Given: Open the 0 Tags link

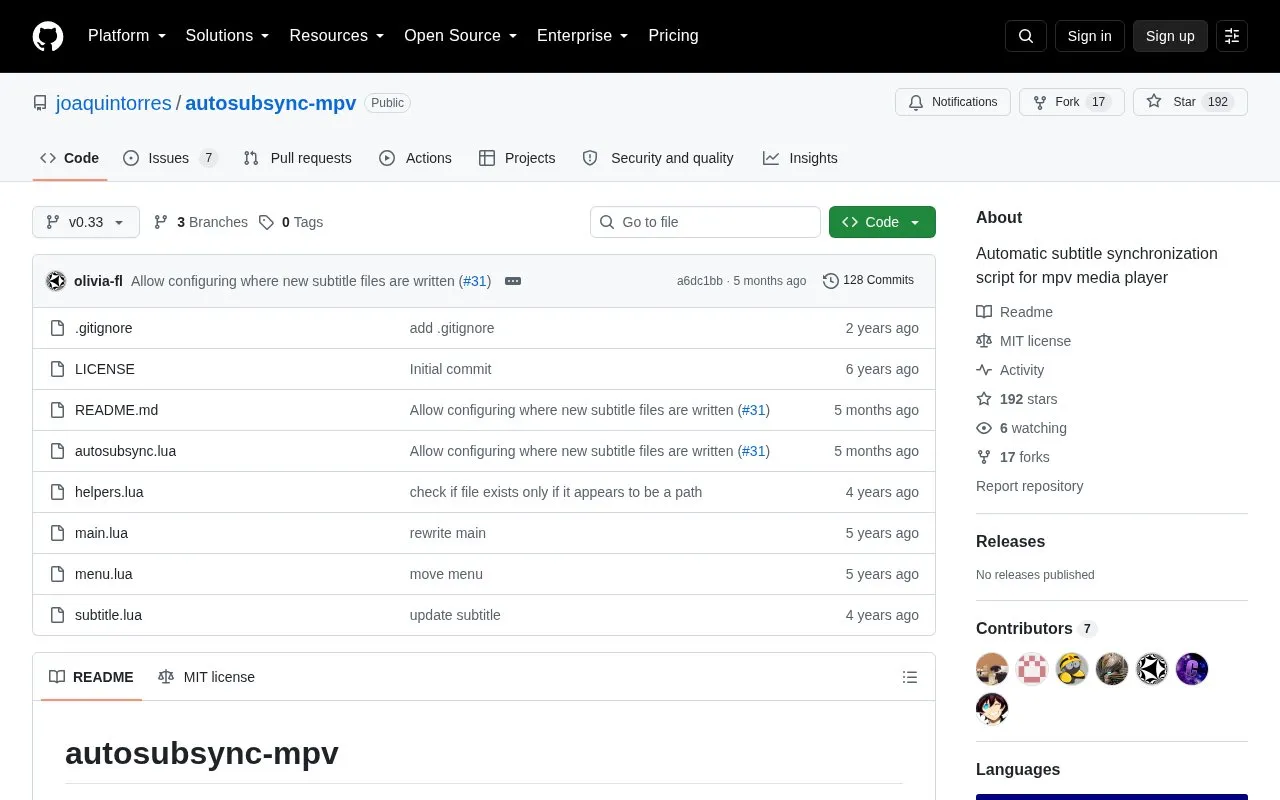Looking at the screenshot, I should pyautogui.click(x=291, y=222).
